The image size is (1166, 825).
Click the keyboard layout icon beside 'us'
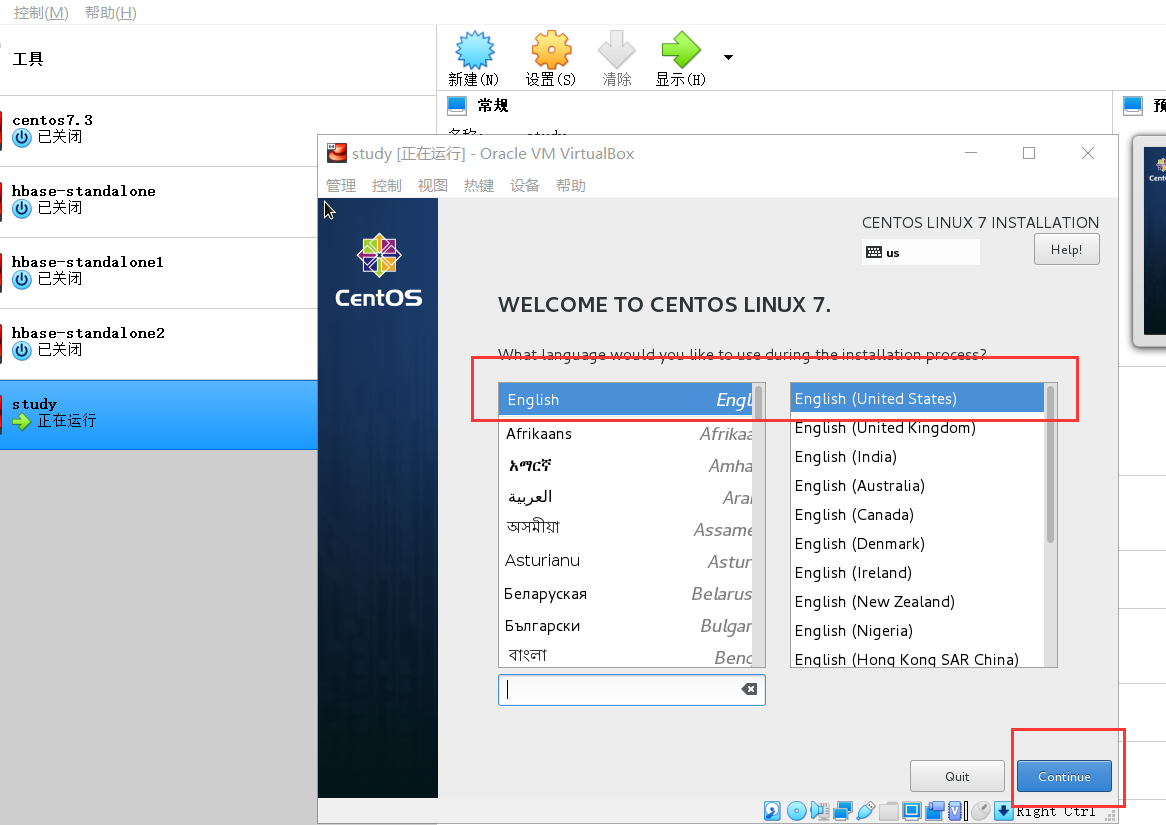874,252
